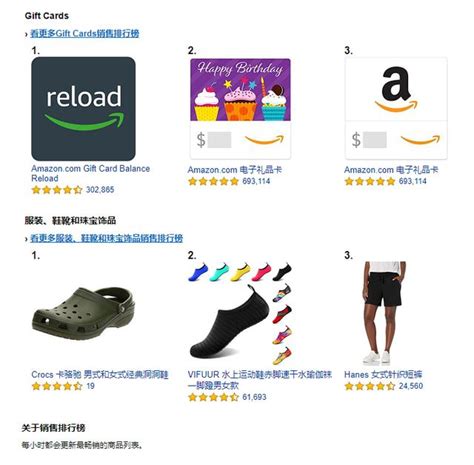Open the reload gift card image
The height and width of the screenshot is (465, 474).
click(x=83, y=109)
